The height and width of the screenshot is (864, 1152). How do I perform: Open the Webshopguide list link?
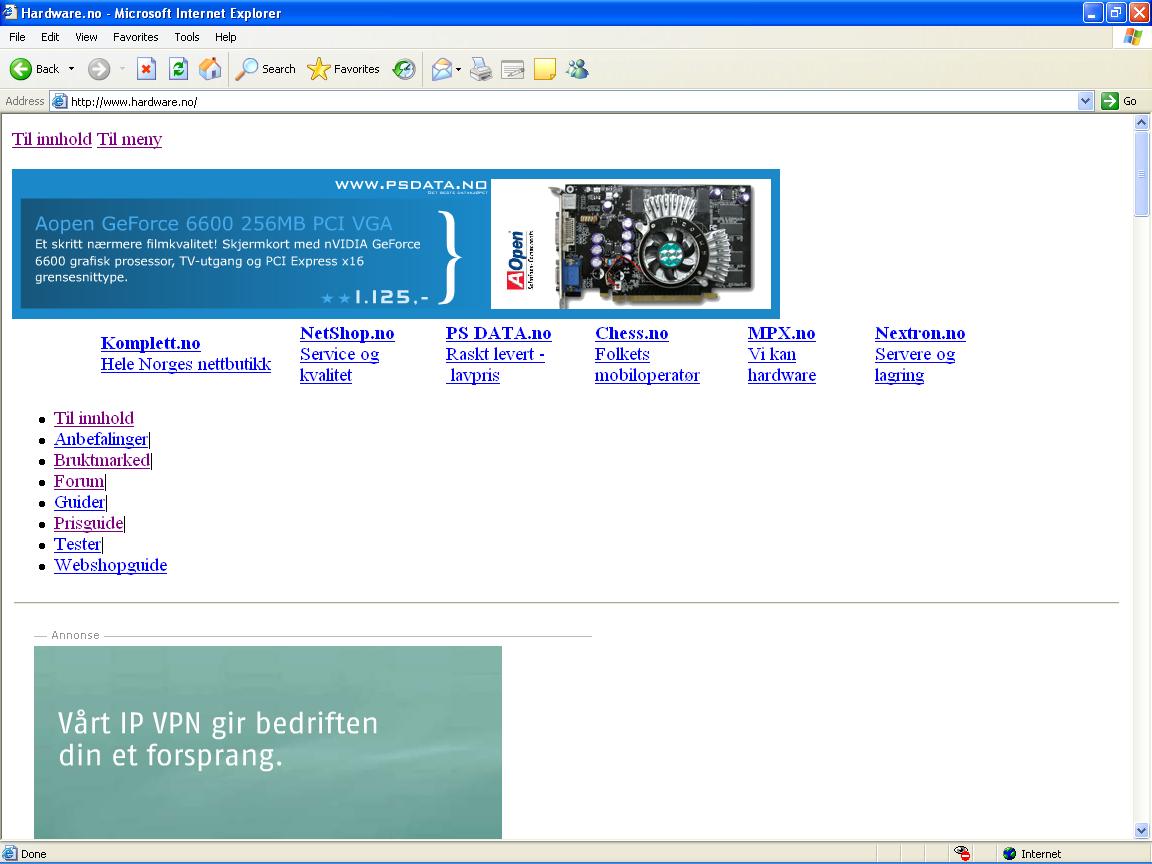tap(110, 566)
